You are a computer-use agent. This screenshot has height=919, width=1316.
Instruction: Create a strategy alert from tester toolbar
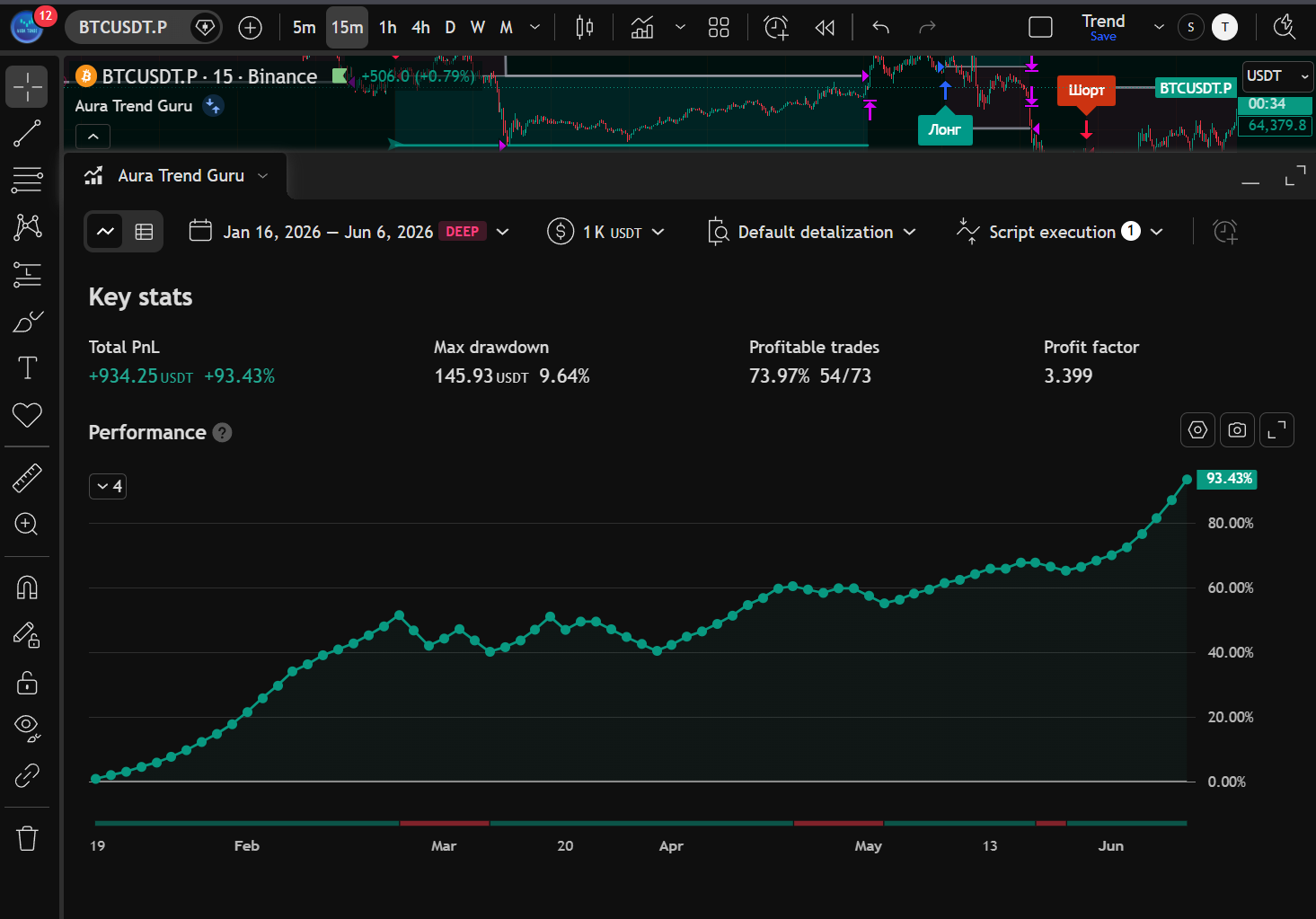click(1225, 232)
